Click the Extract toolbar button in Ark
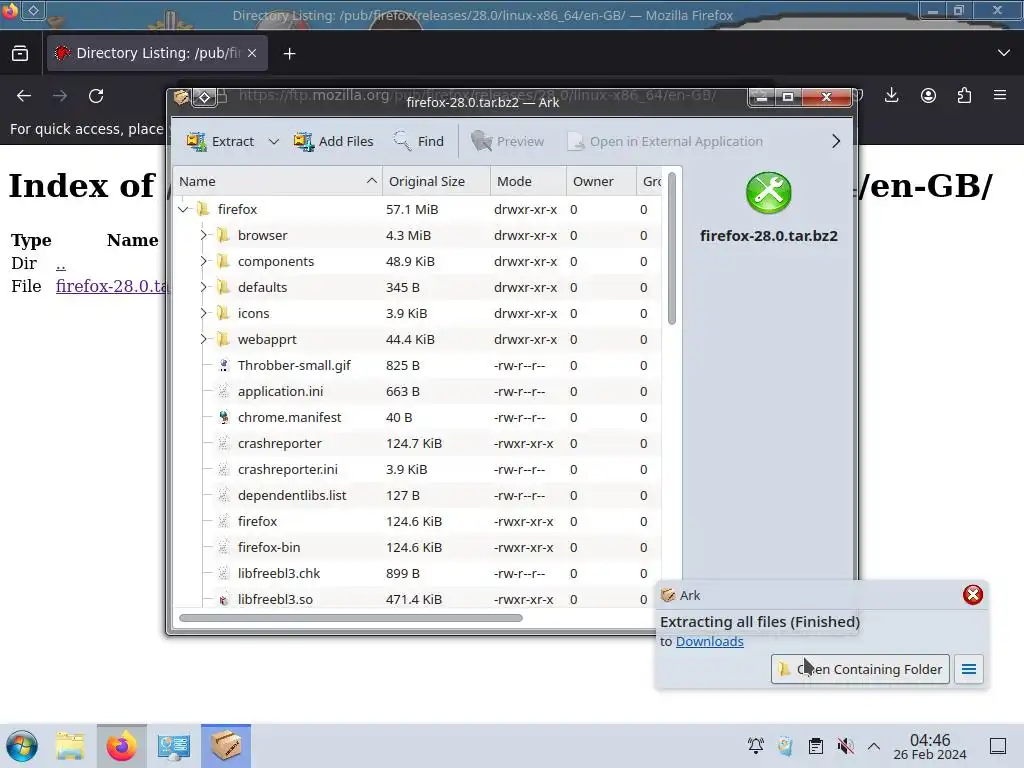Screen dimensions: 1024x768 click(x=220, y=141)
